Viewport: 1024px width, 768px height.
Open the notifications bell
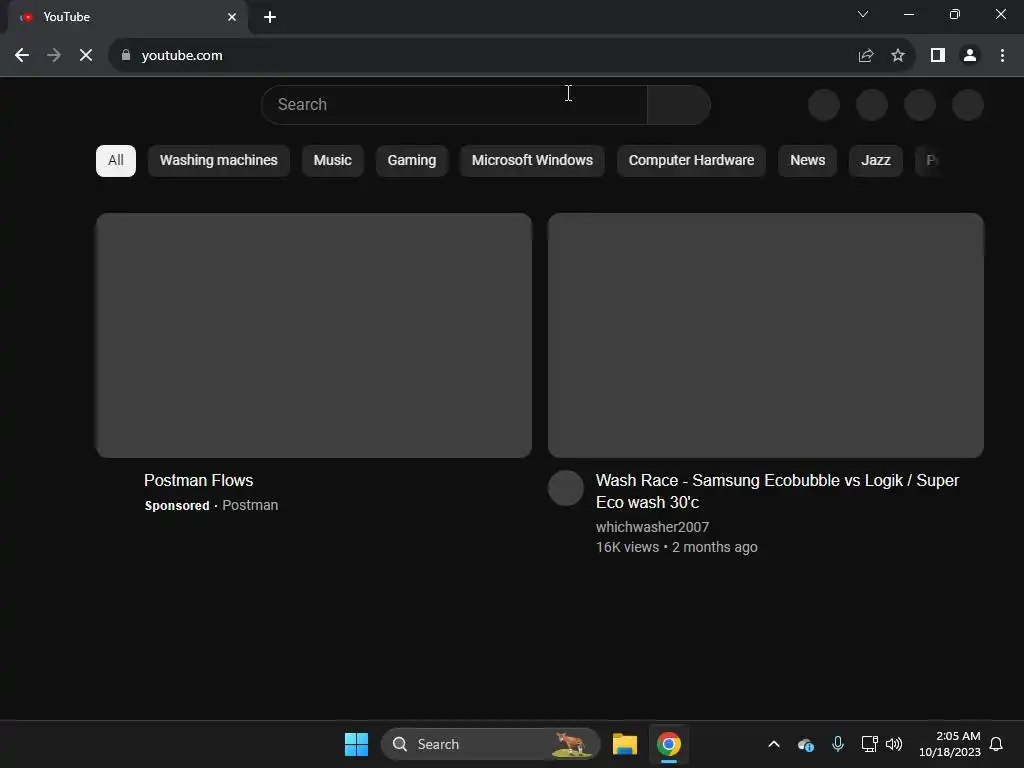[997, 744]
